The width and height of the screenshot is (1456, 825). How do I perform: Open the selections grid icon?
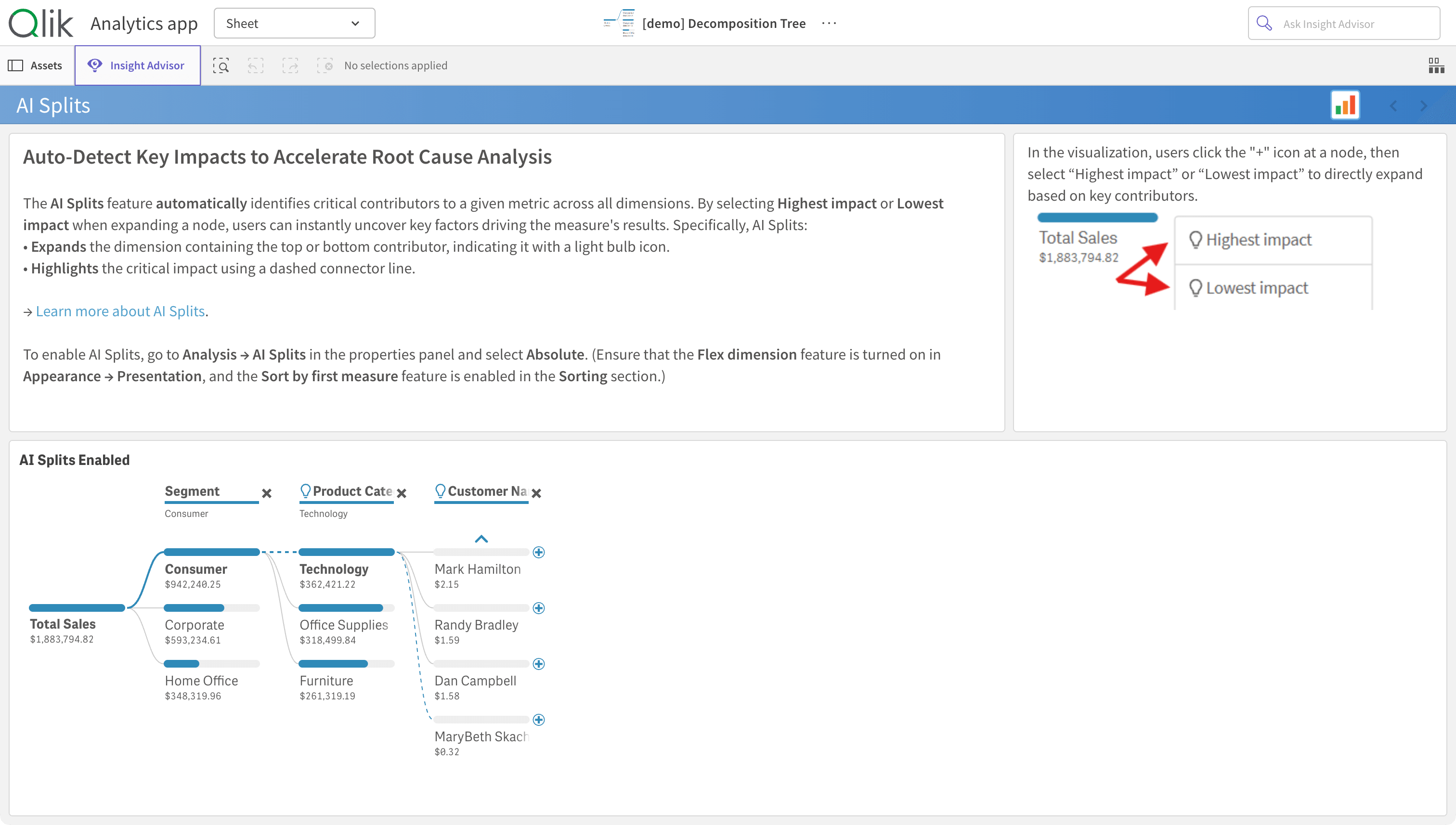click(1436, 66)
